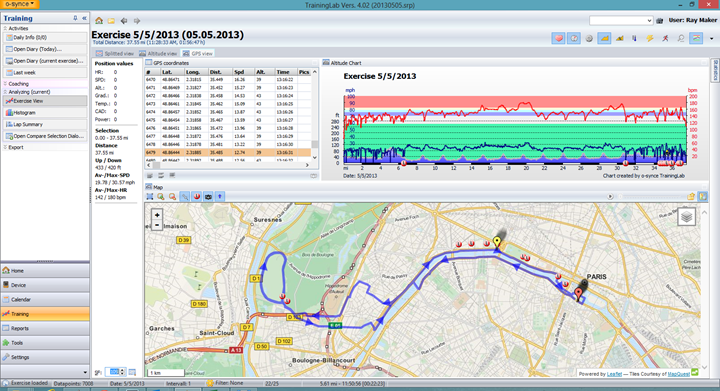The height and width of the screenshot is (391, 720).
Task: Toggle the colored zones display icon
Action: pos(696,39)
